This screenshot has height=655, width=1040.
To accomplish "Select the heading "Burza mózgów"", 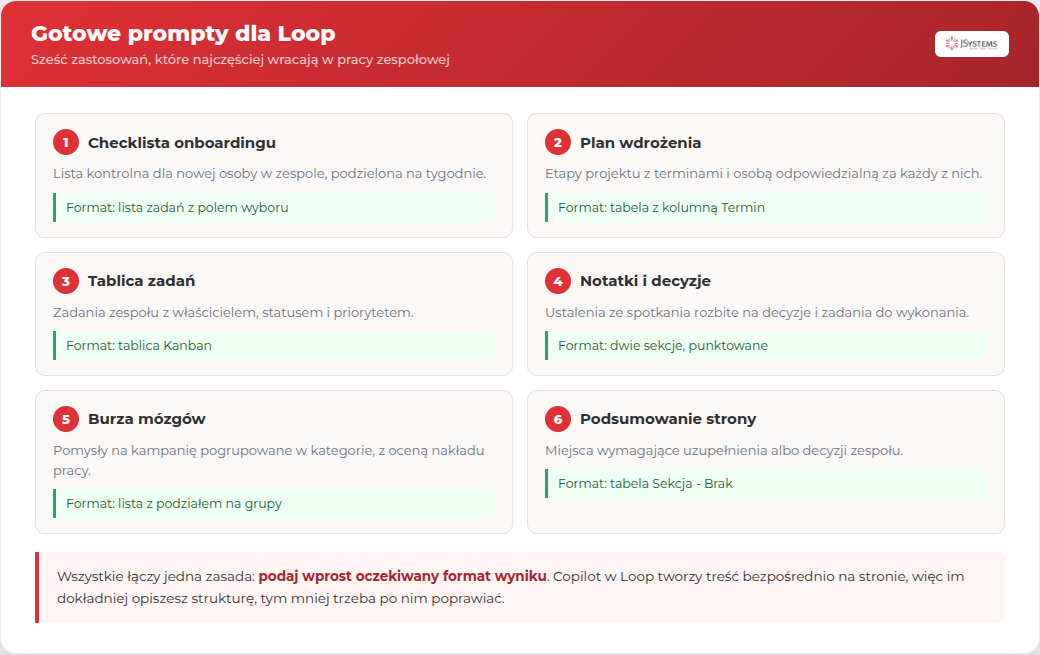I will pos(147,419).
